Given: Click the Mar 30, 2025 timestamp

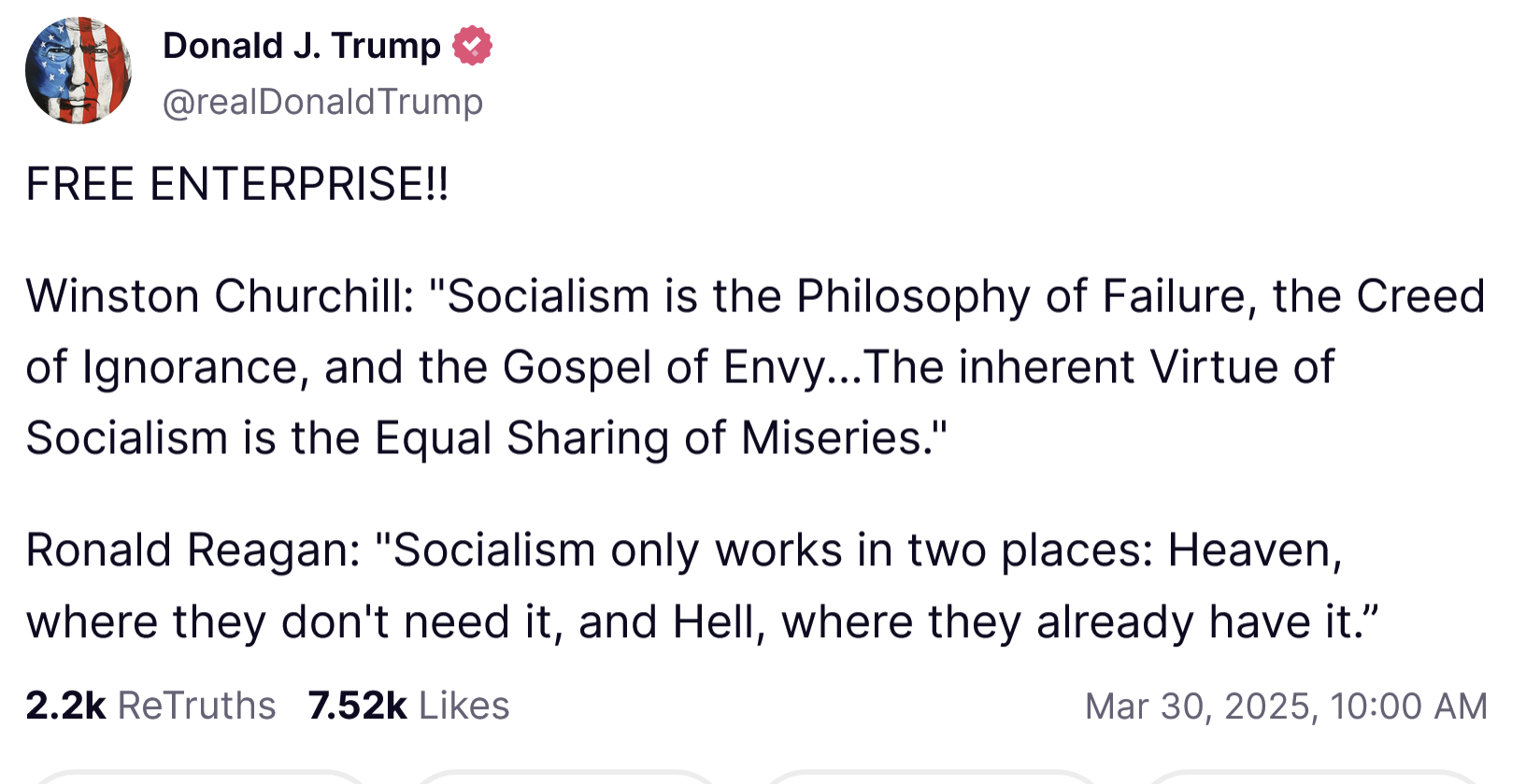Looking at the screenshot, I should (x=1285, y=706).
